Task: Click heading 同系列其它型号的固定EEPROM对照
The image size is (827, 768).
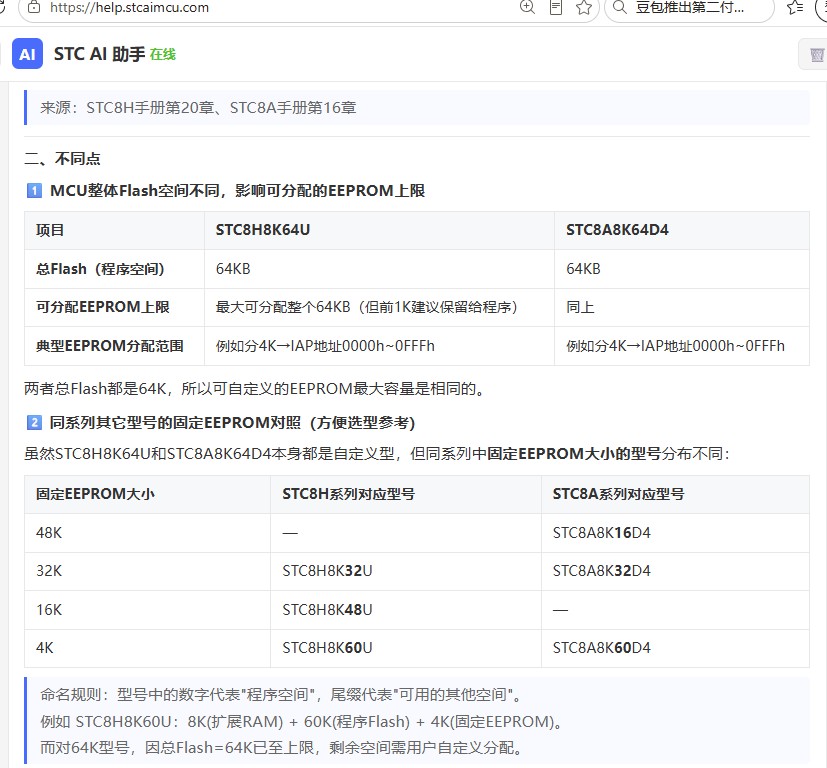Action: [233, 423]
